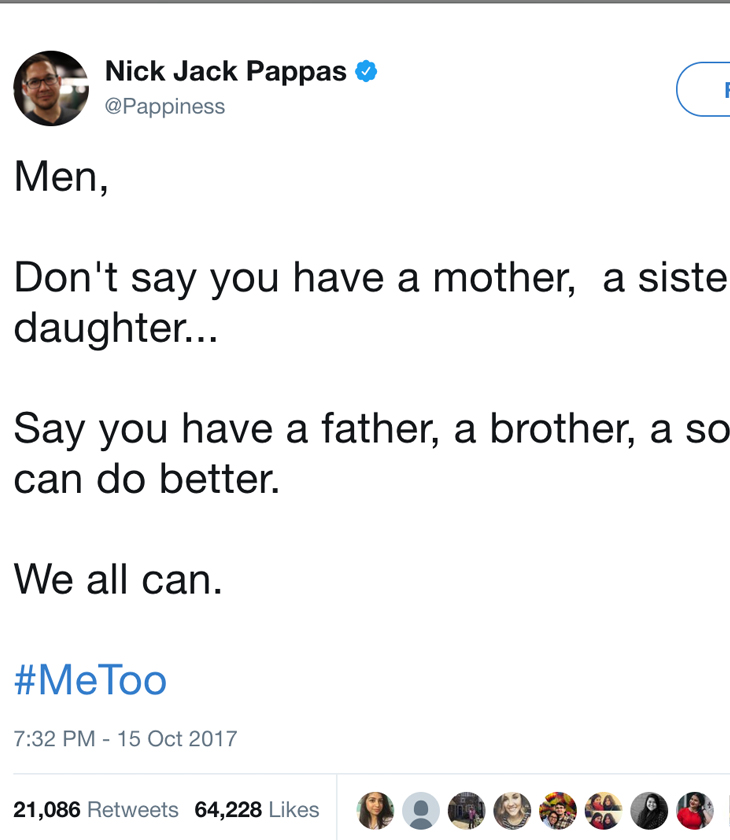
Task: Click the 7:32 PM - 15 Oct 2017 timestamp
Action: (x=125, y=739)
